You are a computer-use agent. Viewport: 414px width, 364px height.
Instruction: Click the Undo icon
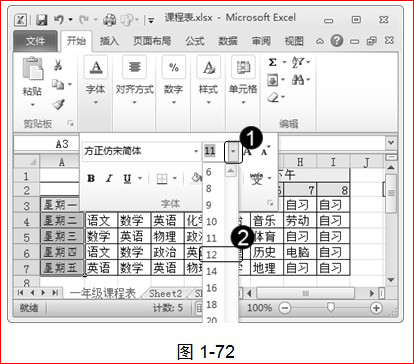(59, 20)
